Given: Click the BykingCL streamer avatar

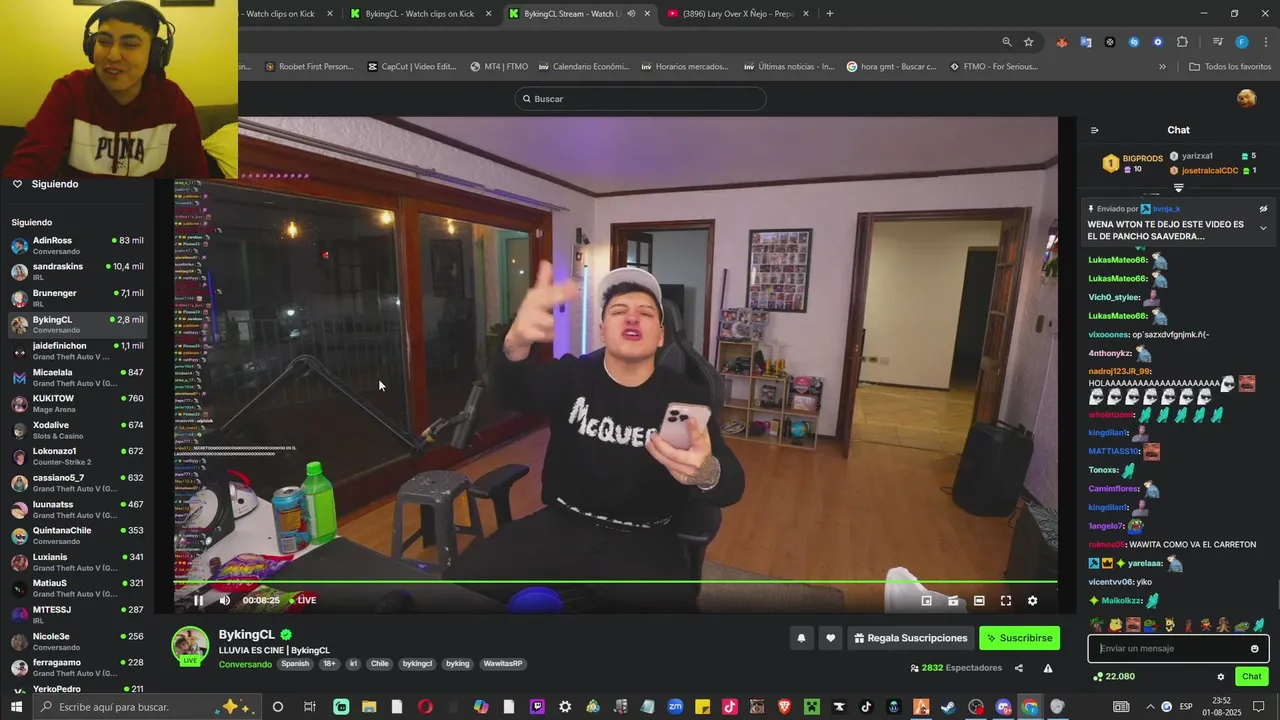Looking at the screenshot, I should (x=190, y=646).
